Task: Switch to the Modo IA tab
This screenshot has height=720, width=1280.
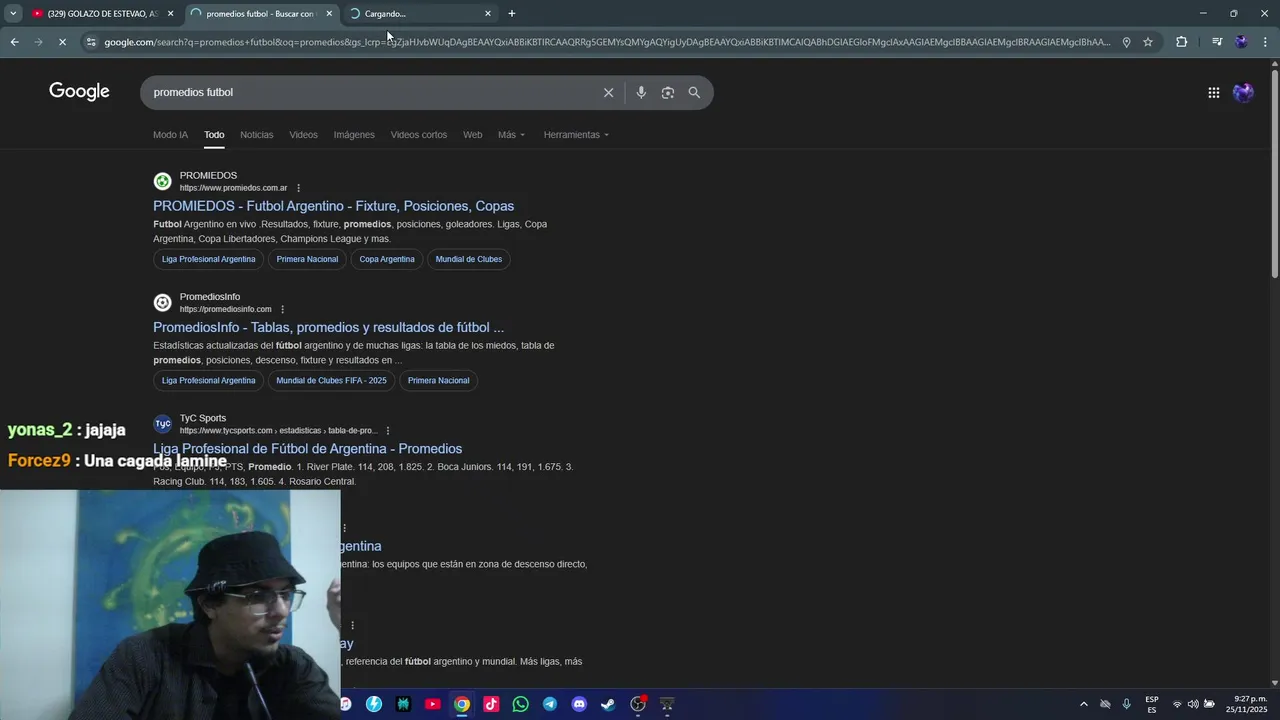Action: 170,135
